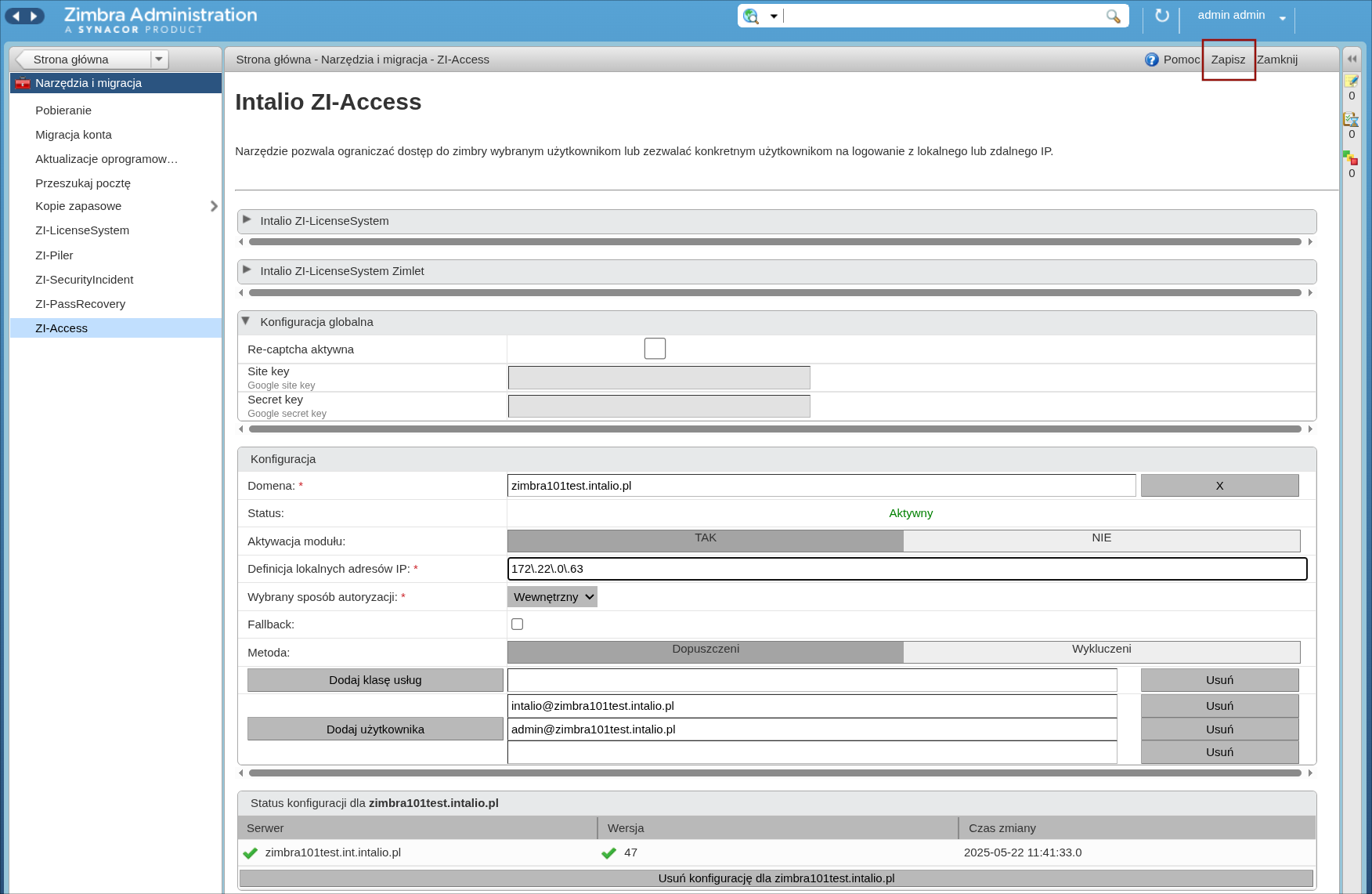Clear the domain with the X button
The height and width of the screenshot is (894, 1372).
click(1220, 486)
